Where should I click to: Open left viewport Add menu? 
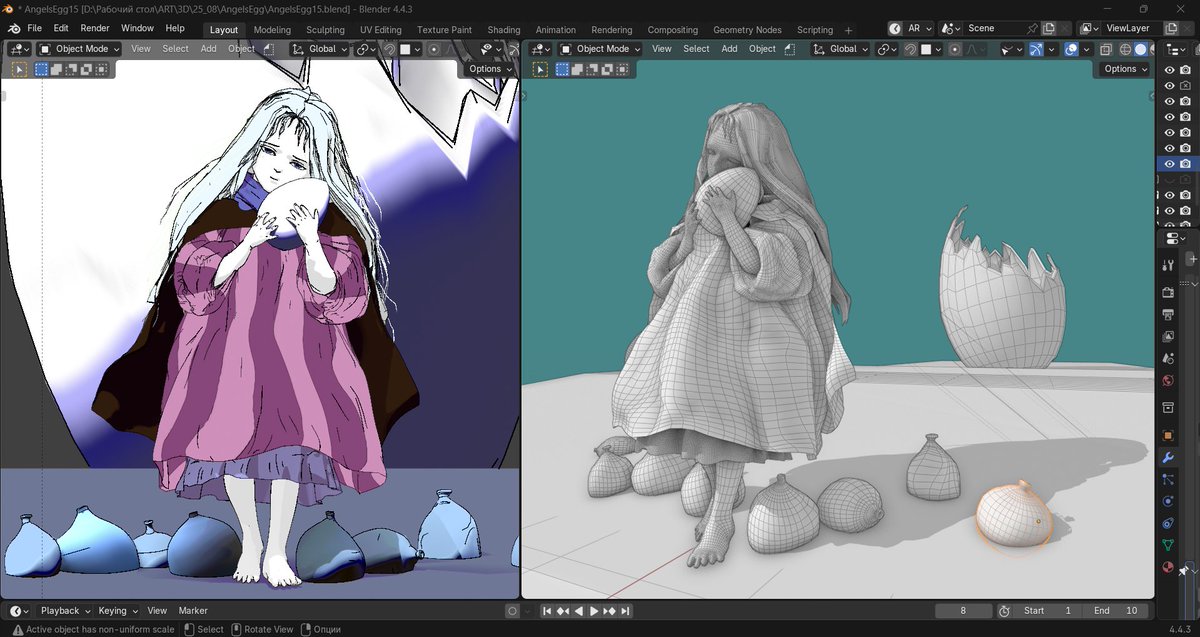coord(209,48)
